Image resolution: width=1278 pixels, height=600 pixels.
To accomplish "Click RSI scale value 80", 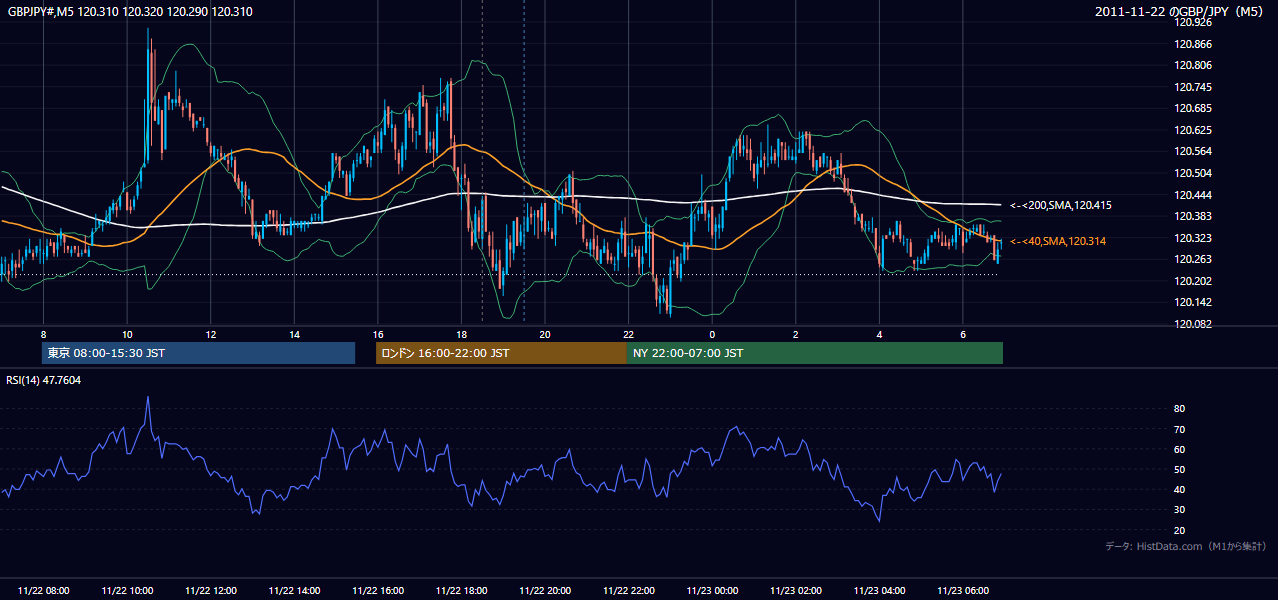I will click(x=1180, y=409).
